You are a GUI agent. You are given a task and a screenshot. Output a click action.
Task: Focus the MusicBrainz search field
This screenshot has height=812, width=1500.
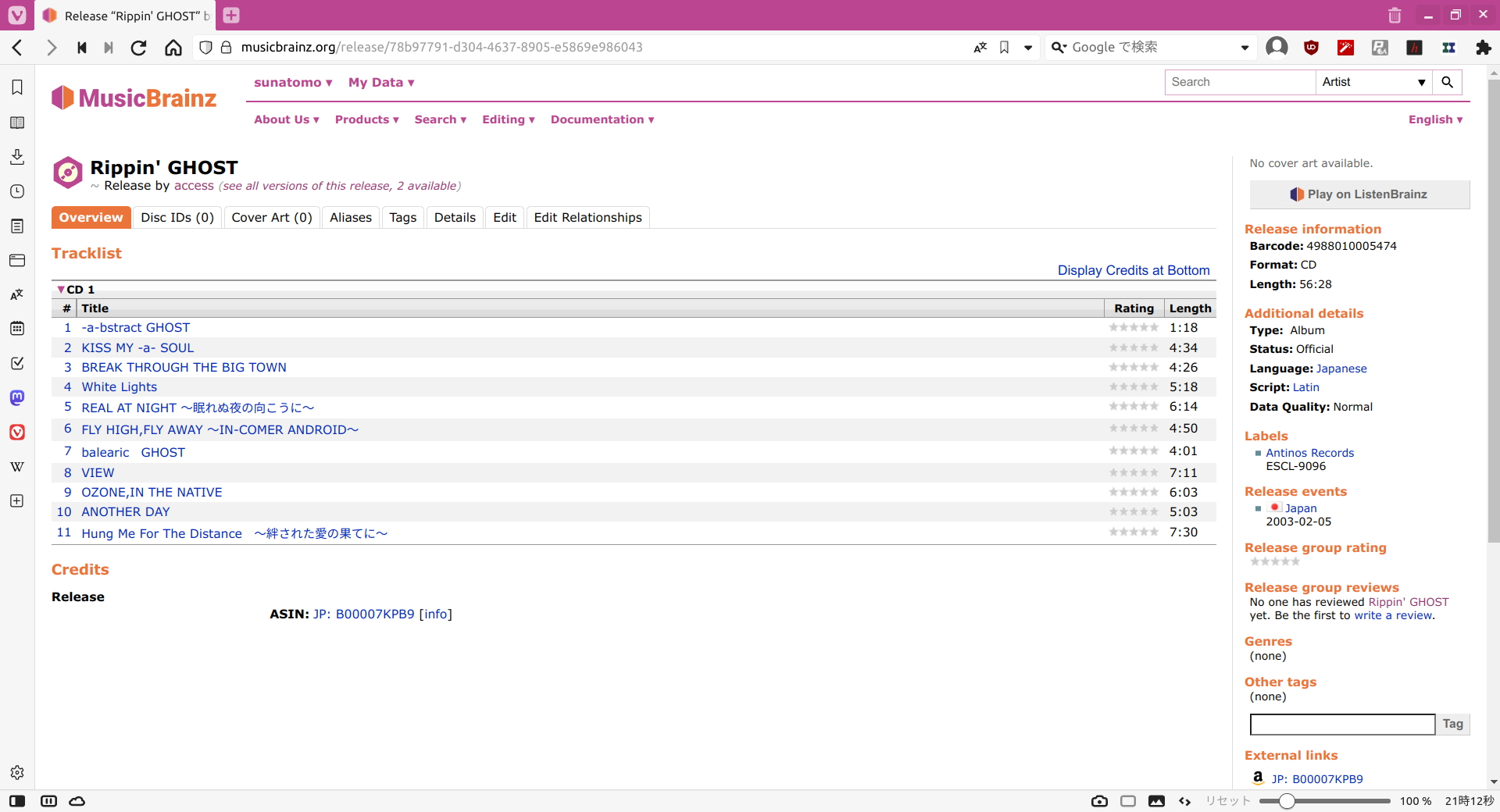[x=1240, y=82]
